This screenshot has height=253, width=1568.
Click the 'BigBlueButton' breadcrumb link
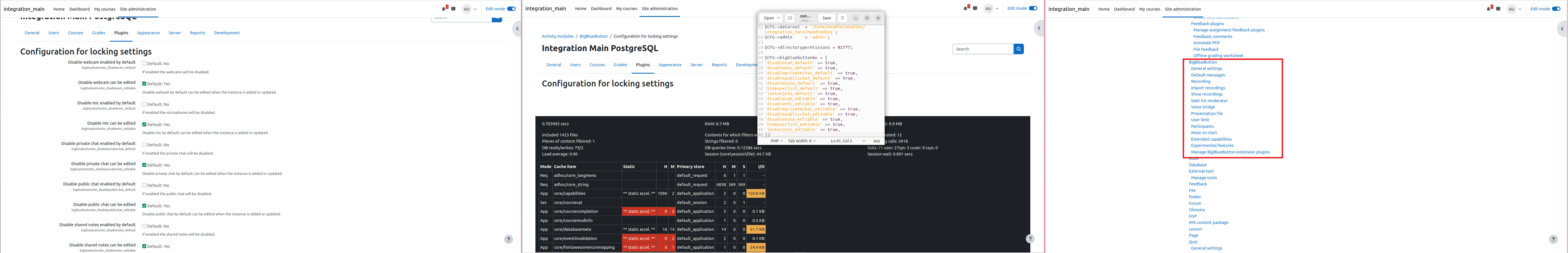coord(594,37)
